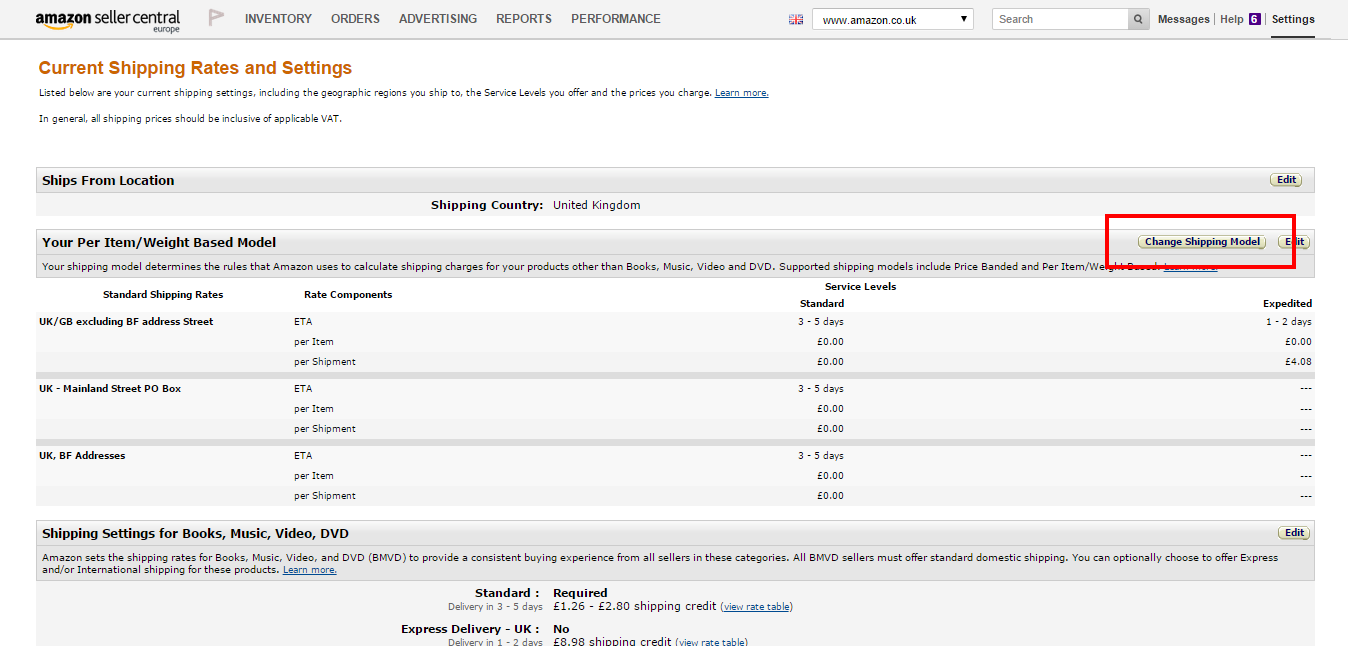
Task: Open Express Delivery view rate table link
Action: 713,643
